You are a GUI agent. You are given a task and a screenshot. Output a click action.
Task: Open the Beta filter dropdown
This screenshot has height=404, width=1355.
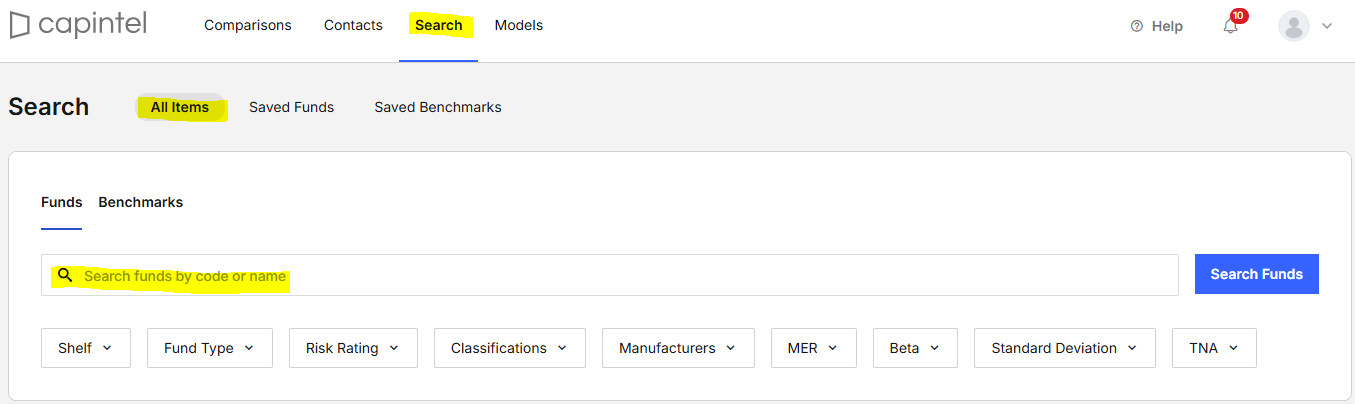915,348
